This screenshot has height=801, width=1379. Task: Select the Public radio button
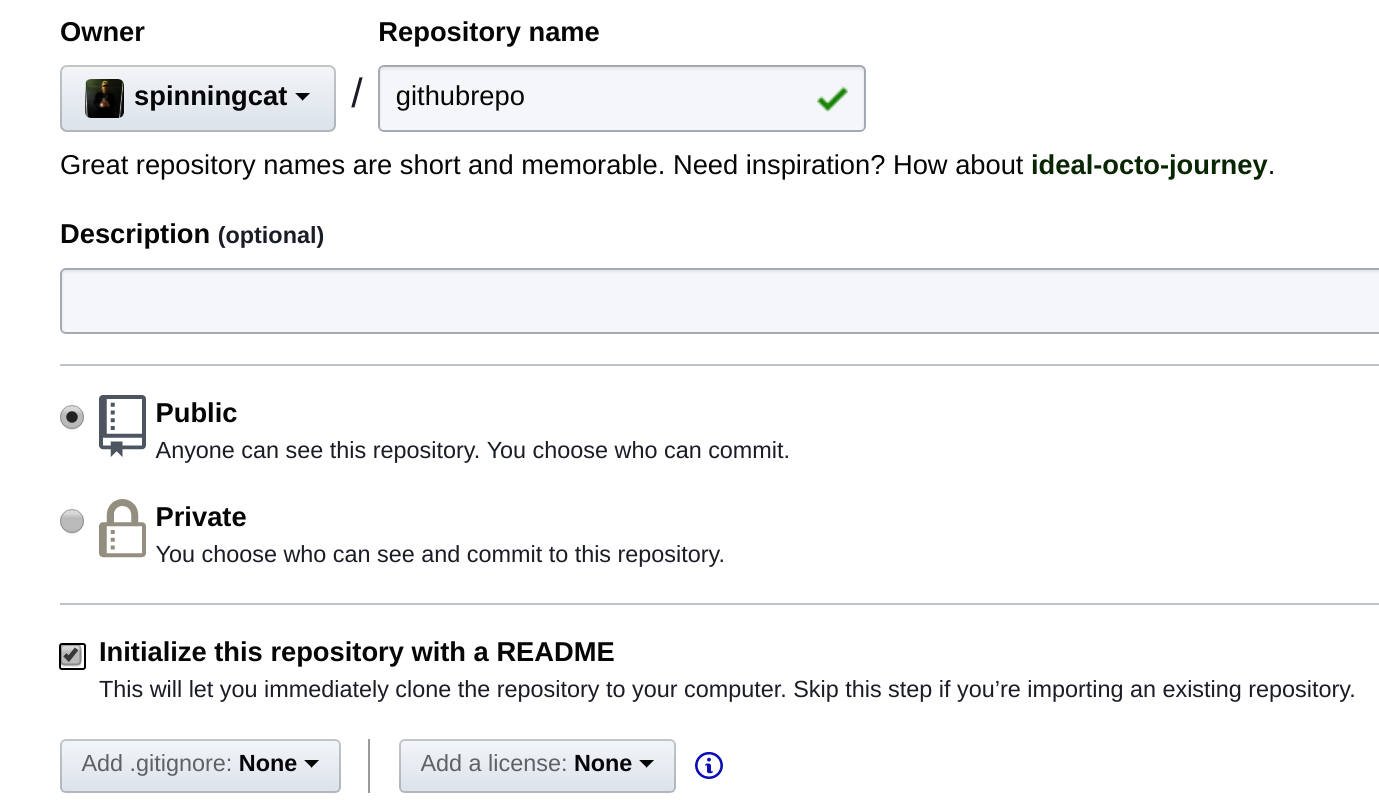(72, 417)
